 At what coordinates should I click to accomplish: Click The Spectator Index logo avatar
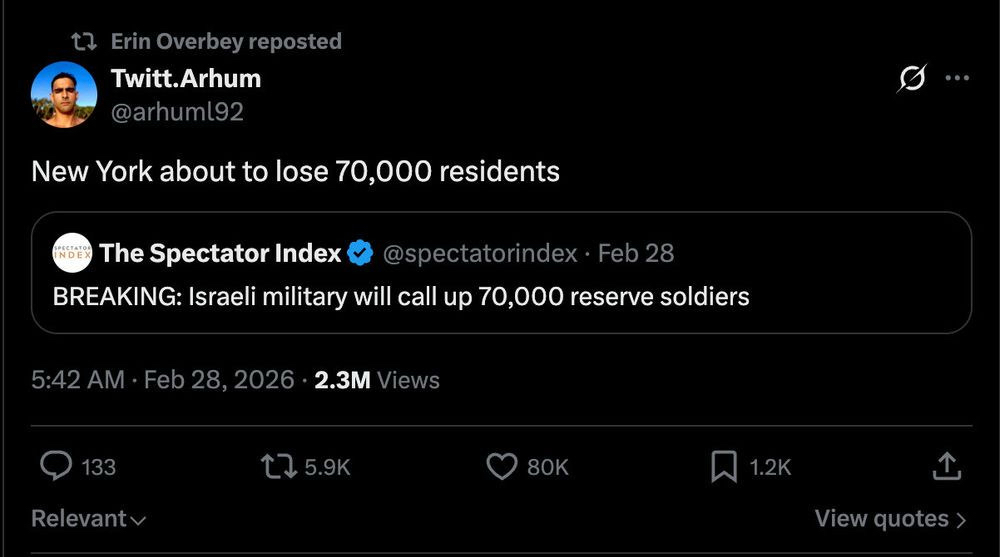point(71,254)
